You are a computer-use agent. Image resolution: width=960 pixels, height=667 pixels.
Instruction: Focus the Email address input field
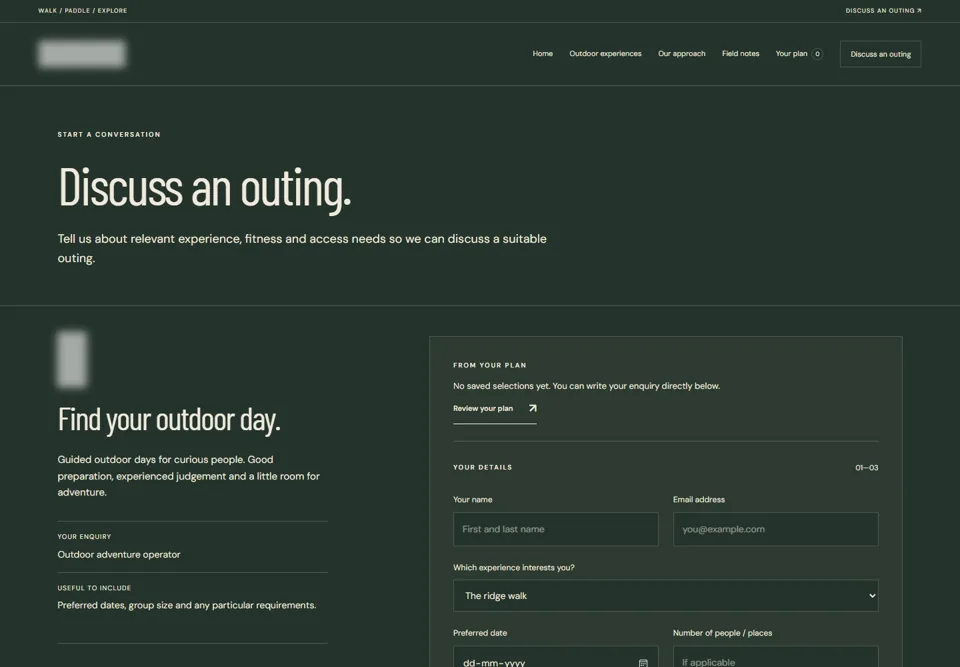tap(775, 529)
